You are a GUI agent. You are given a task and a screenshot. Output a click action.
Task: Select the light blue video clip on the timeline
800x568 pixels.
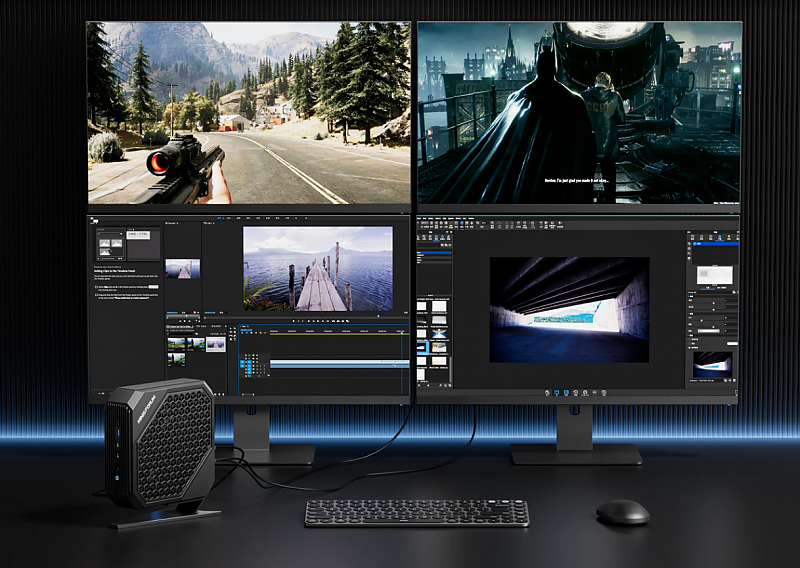(340, 362)
